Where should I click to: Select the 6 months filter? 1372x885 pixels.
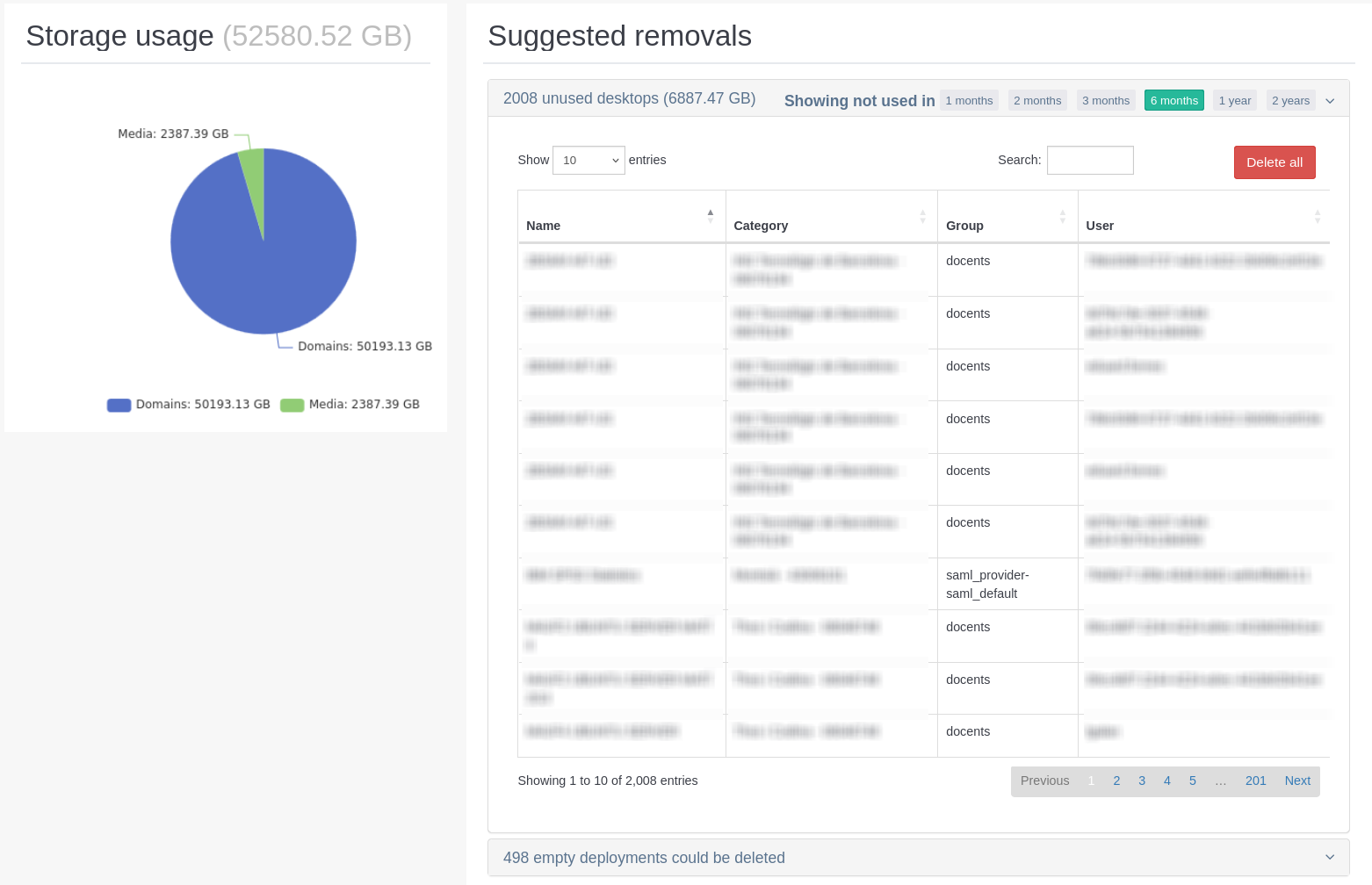point(1173,101)
